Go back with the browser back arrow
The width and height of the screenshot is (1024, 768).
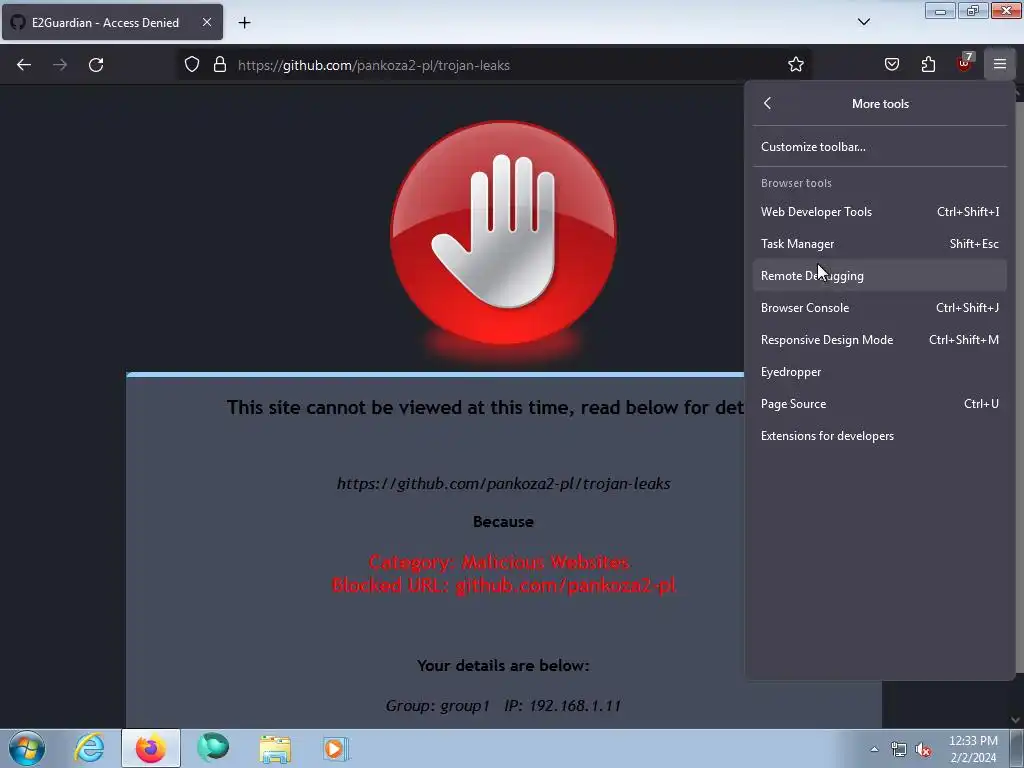(24, 65)
